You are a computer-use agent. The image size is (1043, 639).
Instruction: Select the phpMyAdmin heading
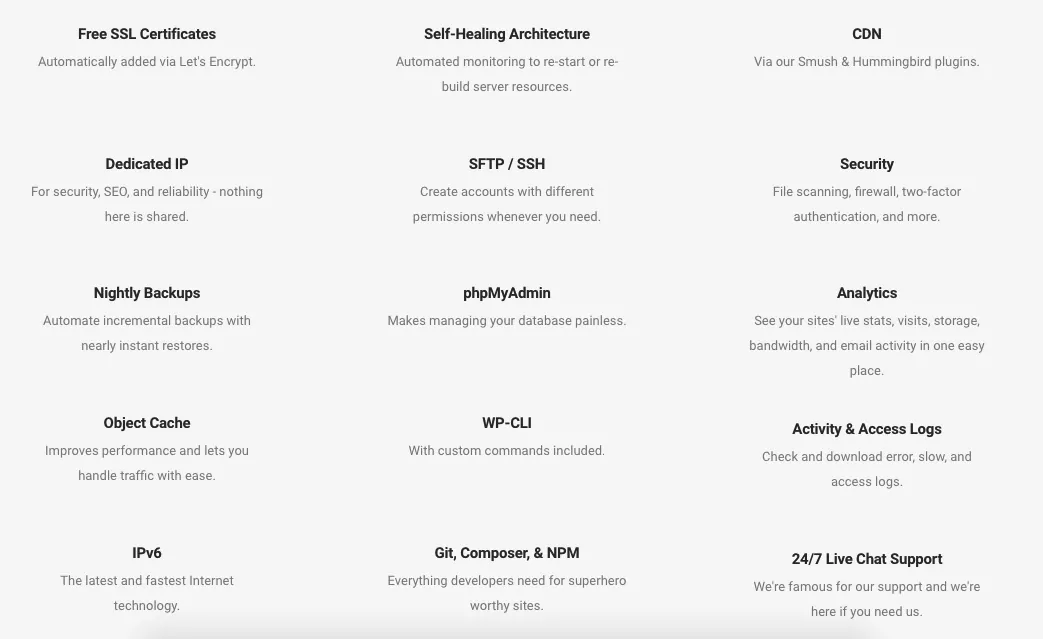coord(506,293)
